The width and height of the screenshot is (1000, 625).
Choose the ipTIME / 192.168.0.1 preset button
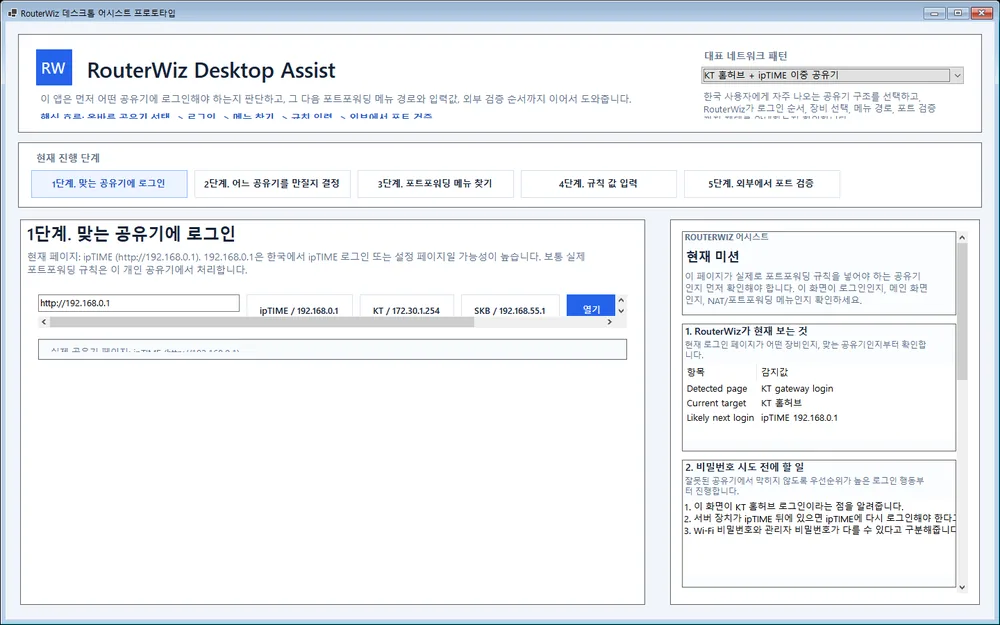pyautogui.click(x=299, y=305)
